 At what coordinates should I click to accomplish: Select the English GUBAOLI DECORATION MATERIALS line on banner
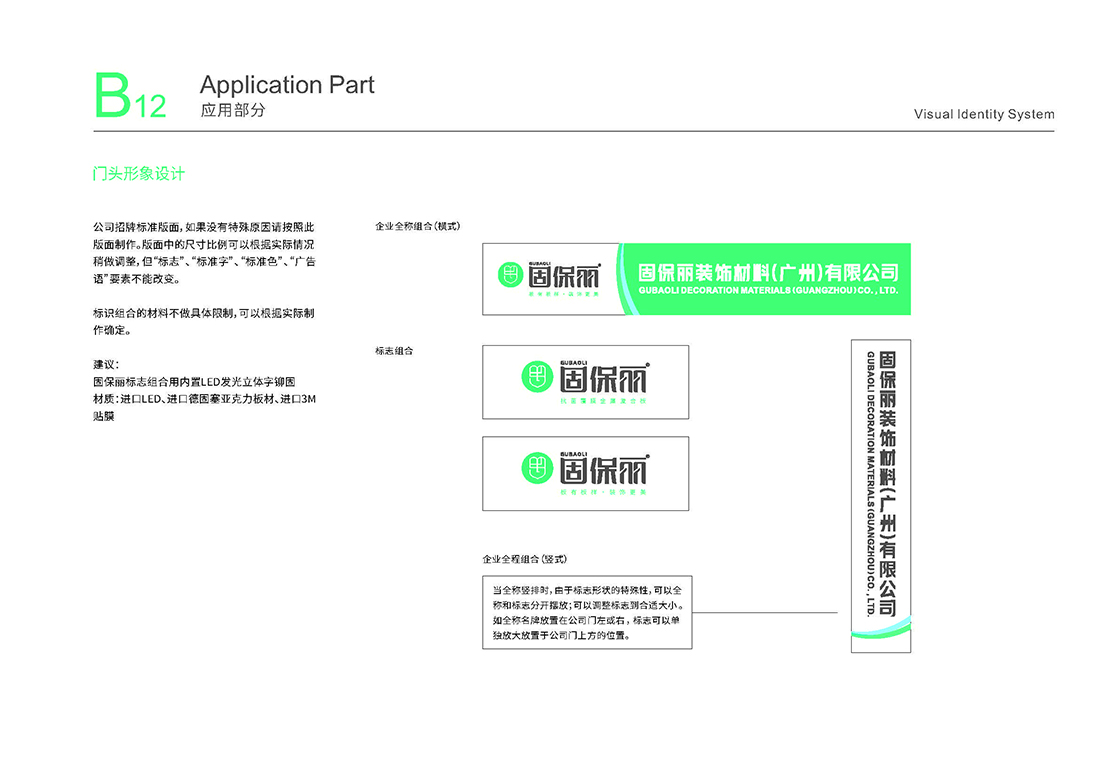767,291
